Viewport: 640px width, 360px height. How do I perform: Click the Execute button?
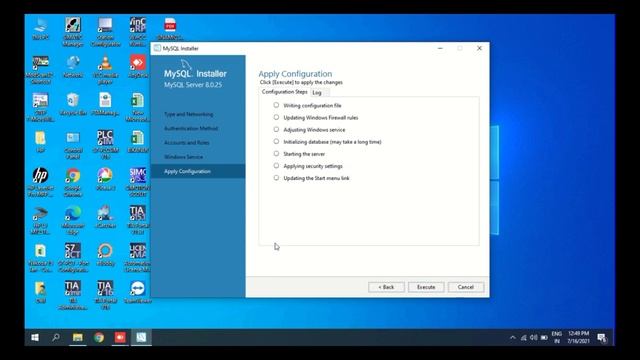click(x=426, y=287)
